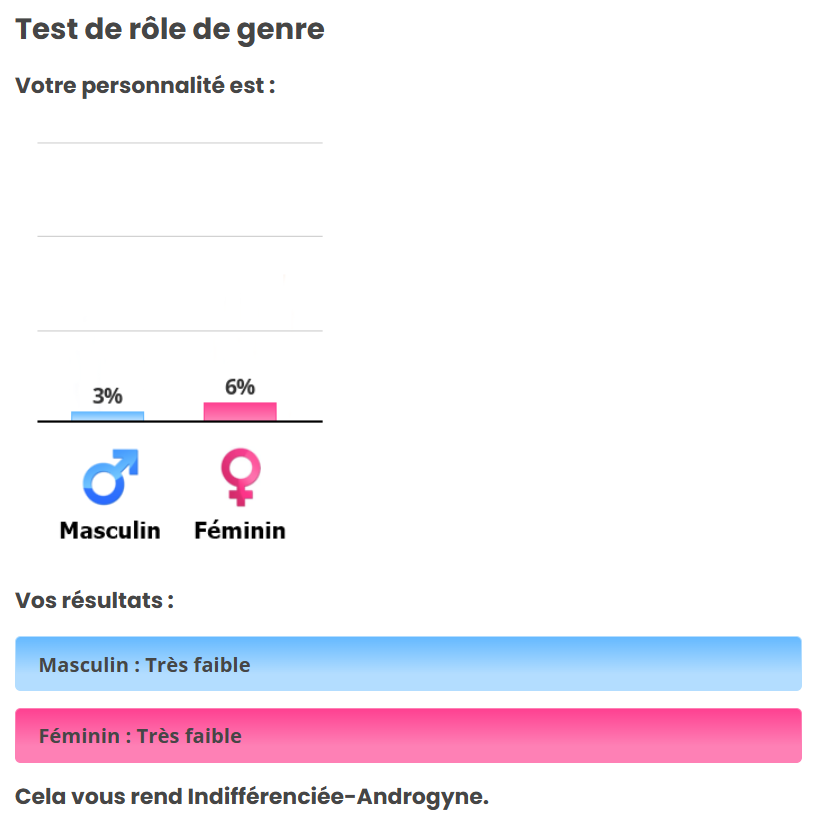Click the 6% label above pink bar
The width and height of the screenshot is (827, 821).
click(x=240, y=387)
